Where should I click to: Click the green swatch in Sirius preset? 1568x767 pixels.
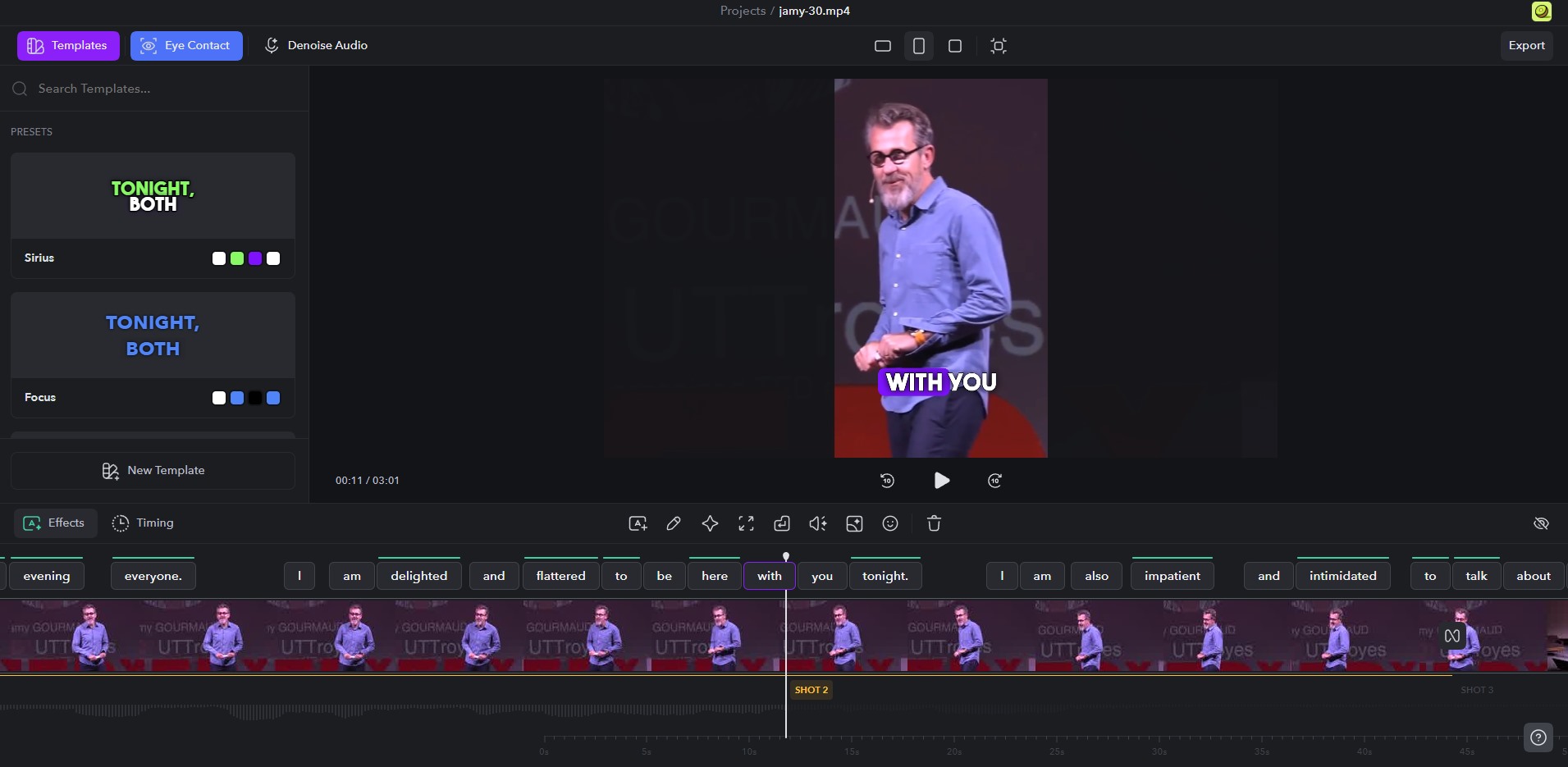point(237,258)
